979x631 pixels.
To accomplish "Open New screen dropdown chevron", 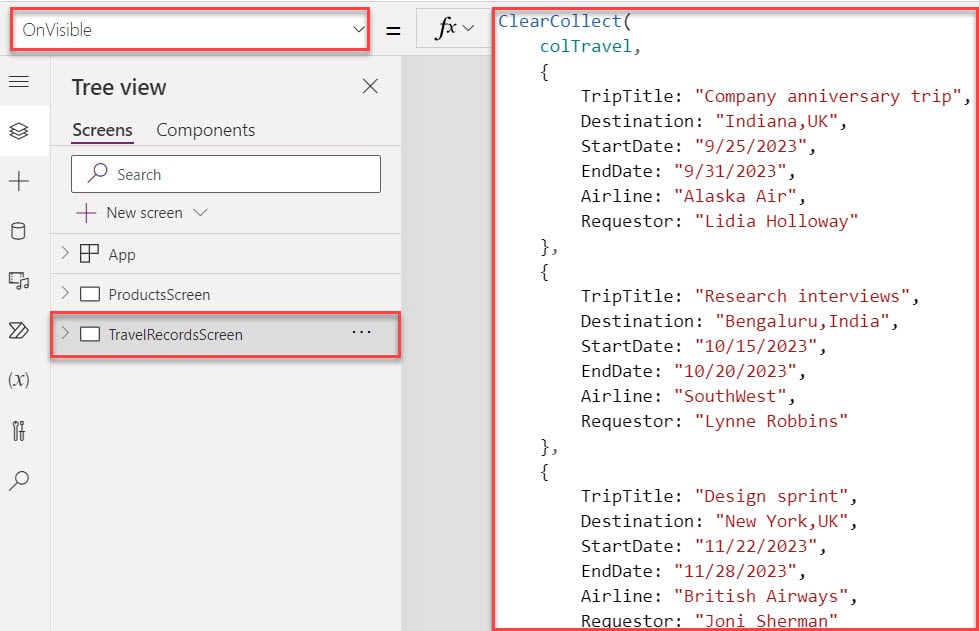I will tap(200, 212).
